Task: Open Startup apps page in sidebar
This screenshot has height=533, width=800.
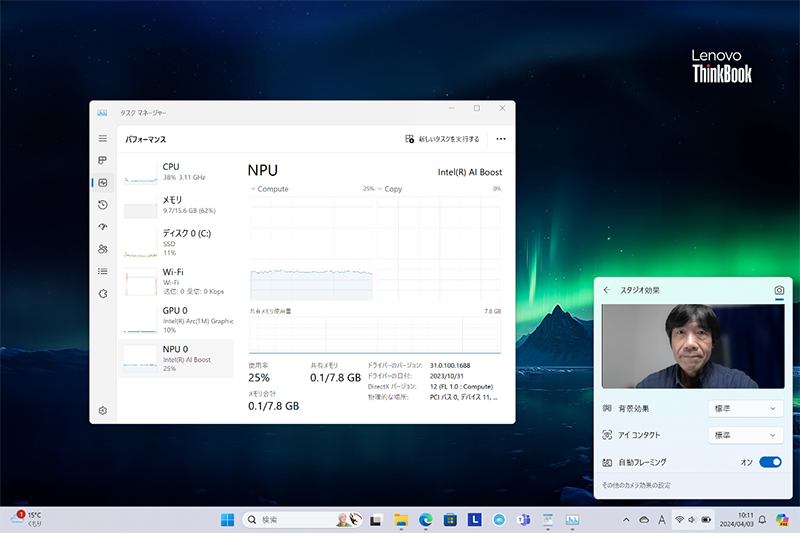Action: coord(102,227)
